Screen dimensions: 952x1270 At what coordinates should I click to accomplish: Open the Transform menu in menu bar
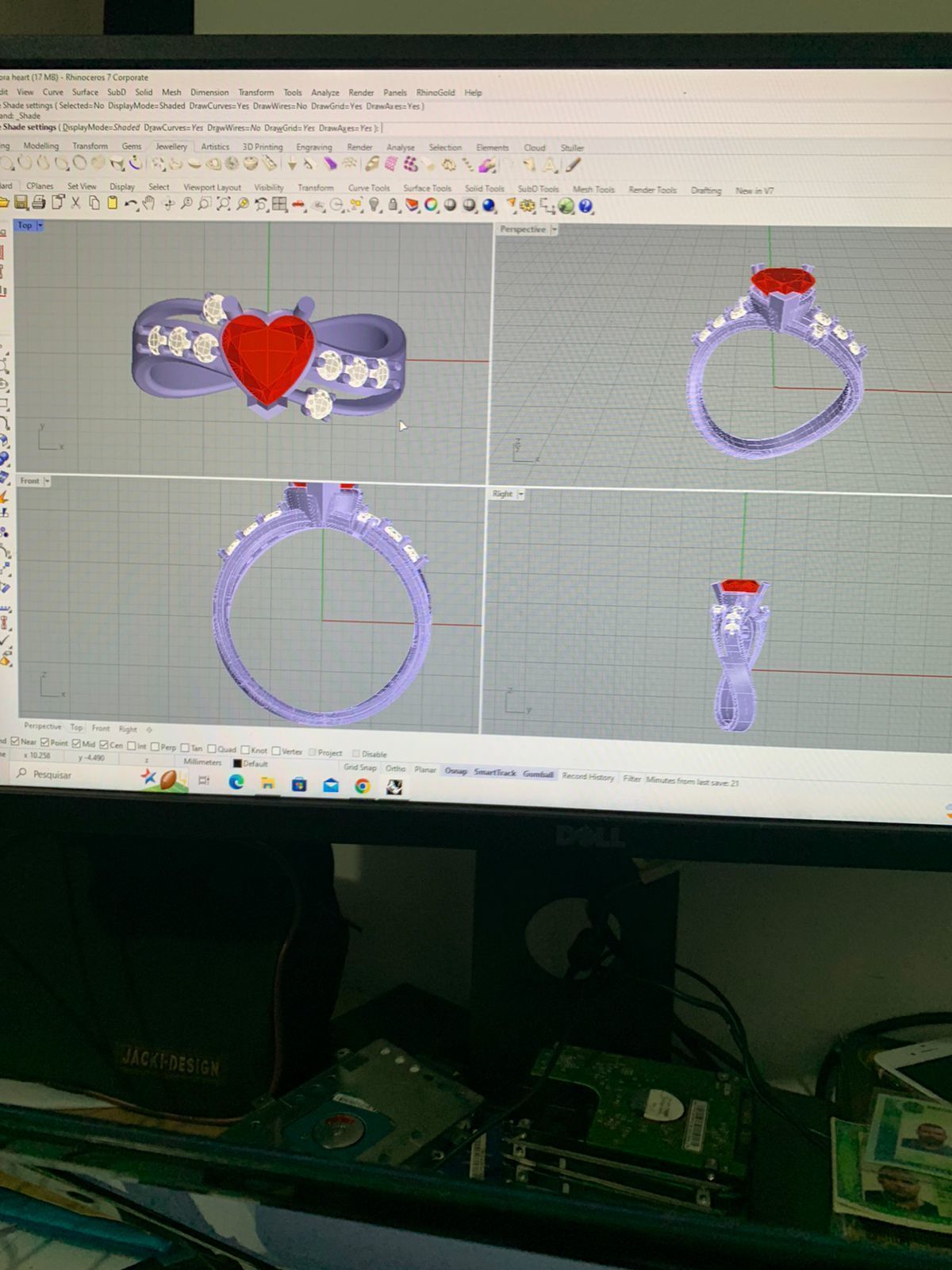[255, 92]
